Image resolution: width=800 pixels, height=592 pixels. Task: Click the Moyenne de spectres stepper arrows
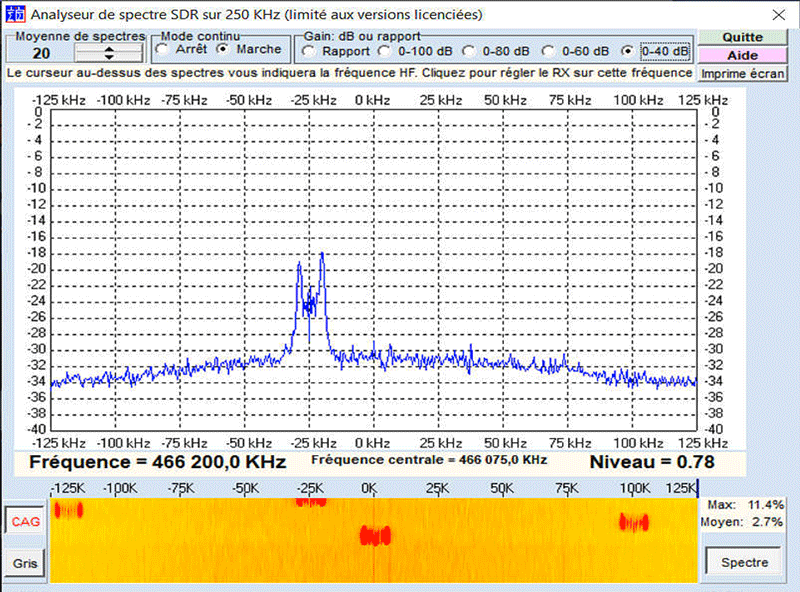109,53
